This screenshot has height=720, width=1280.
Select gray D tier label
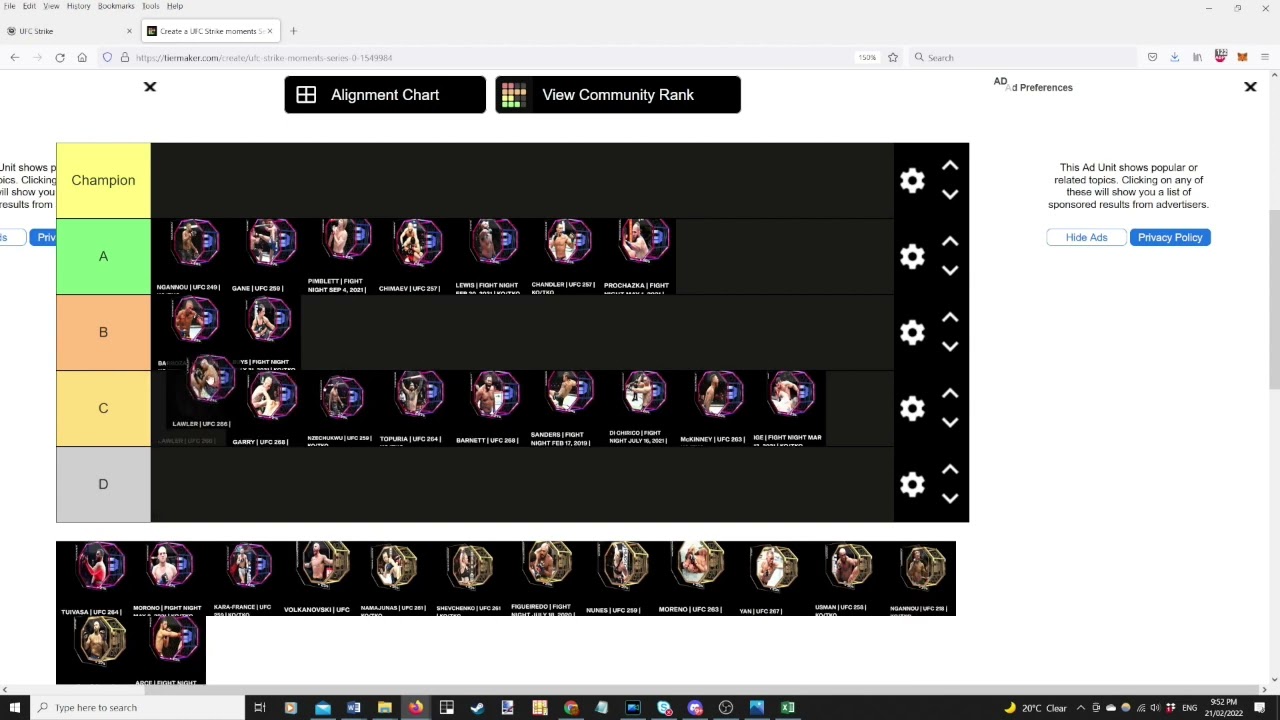point(103,485)
